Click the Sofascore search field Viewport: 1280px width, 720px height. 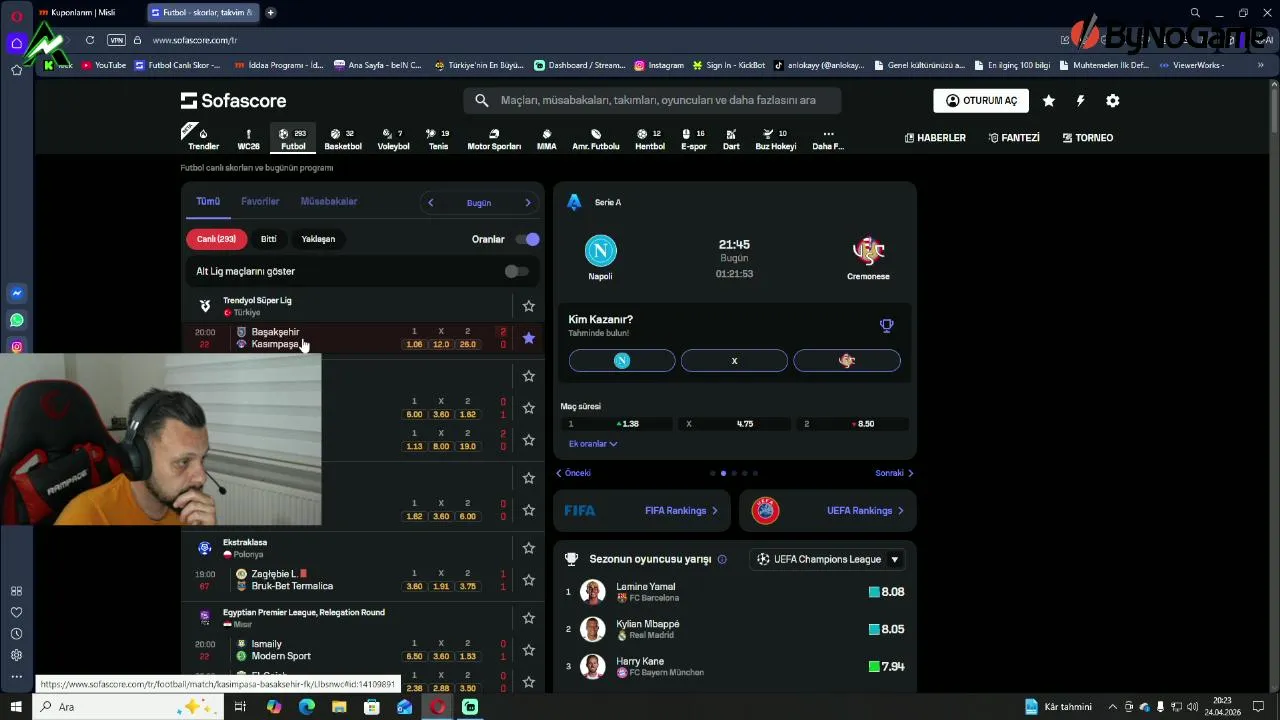click(x=652, y=101)
